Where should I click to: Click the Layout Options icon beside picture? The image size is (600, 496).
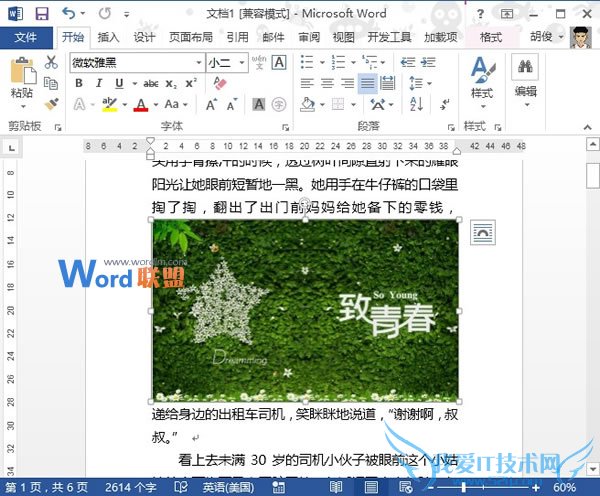click(483, 232)
